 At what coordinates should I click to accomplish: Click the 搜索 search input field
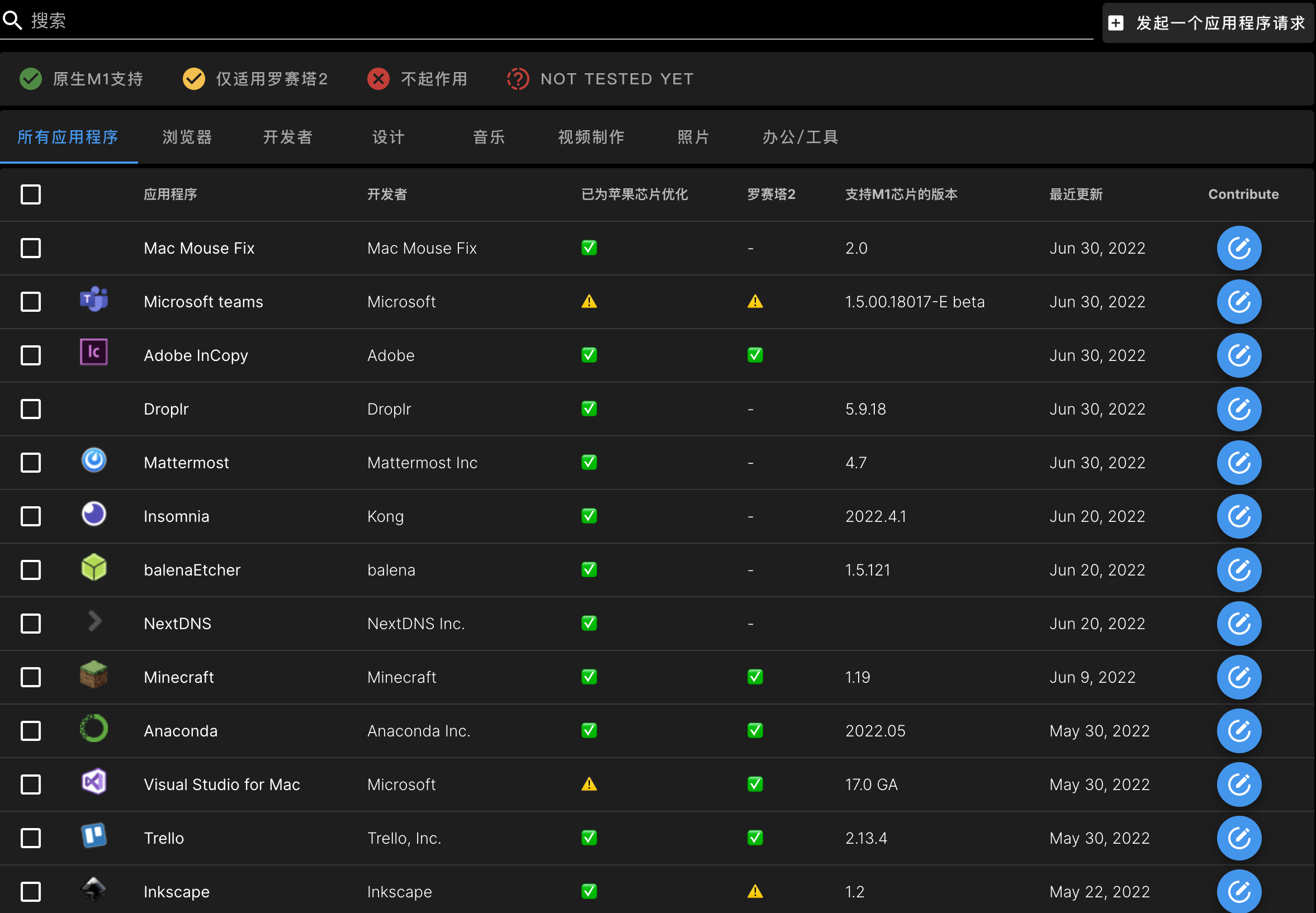point(561,21)
